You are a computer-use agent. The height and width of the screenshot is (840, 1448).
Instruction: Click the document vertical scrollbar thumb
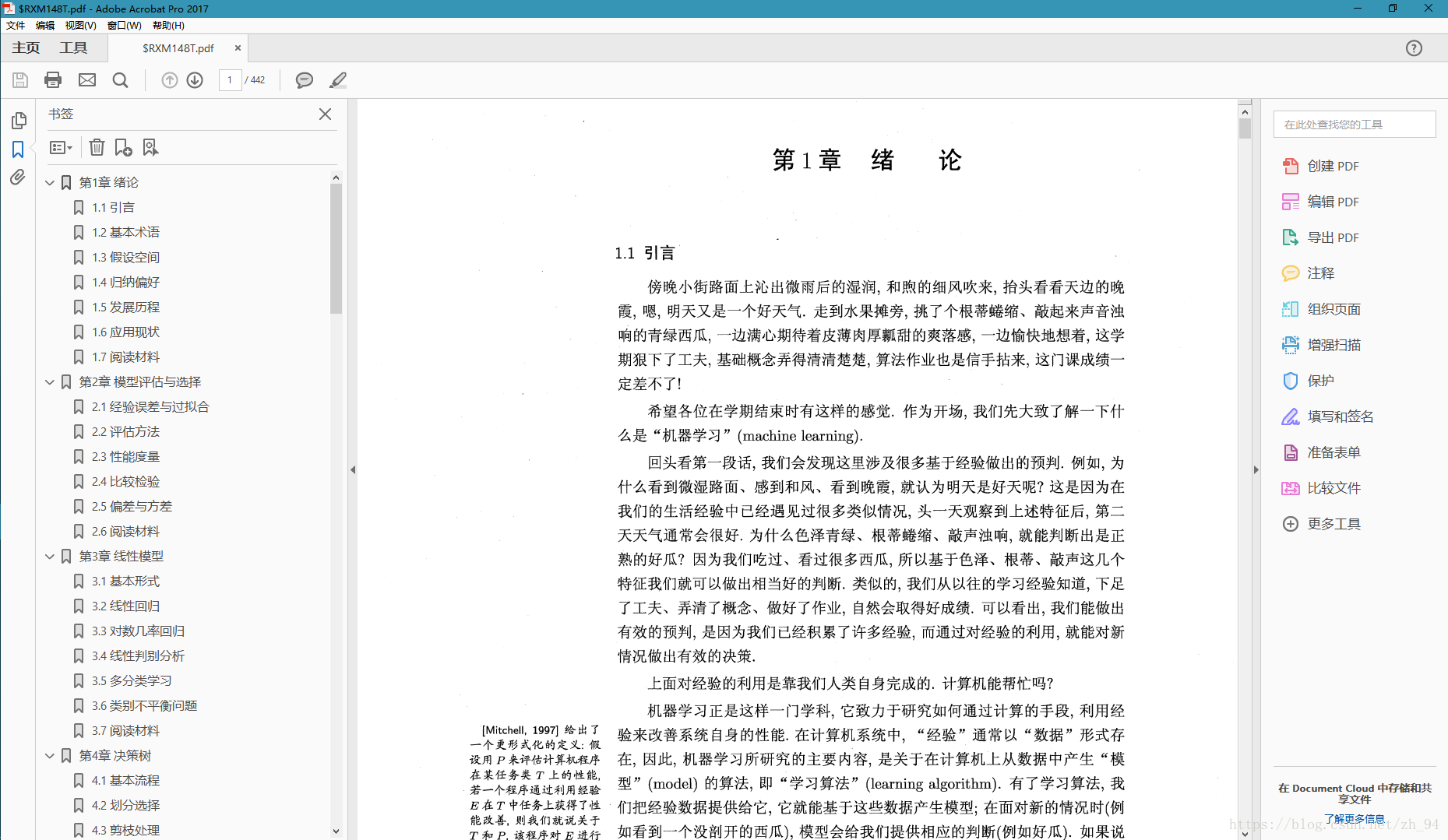click(x=1245, y=128)
